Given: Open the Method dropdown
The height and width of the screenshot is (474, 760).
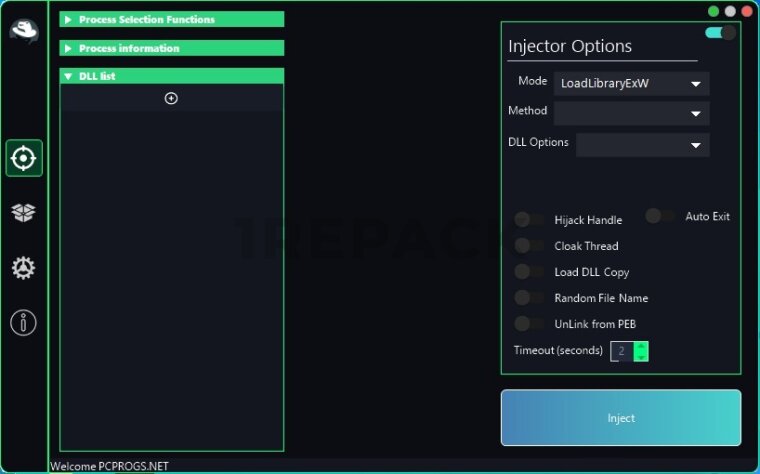Looking at the screenshot, I should [632, 113].
